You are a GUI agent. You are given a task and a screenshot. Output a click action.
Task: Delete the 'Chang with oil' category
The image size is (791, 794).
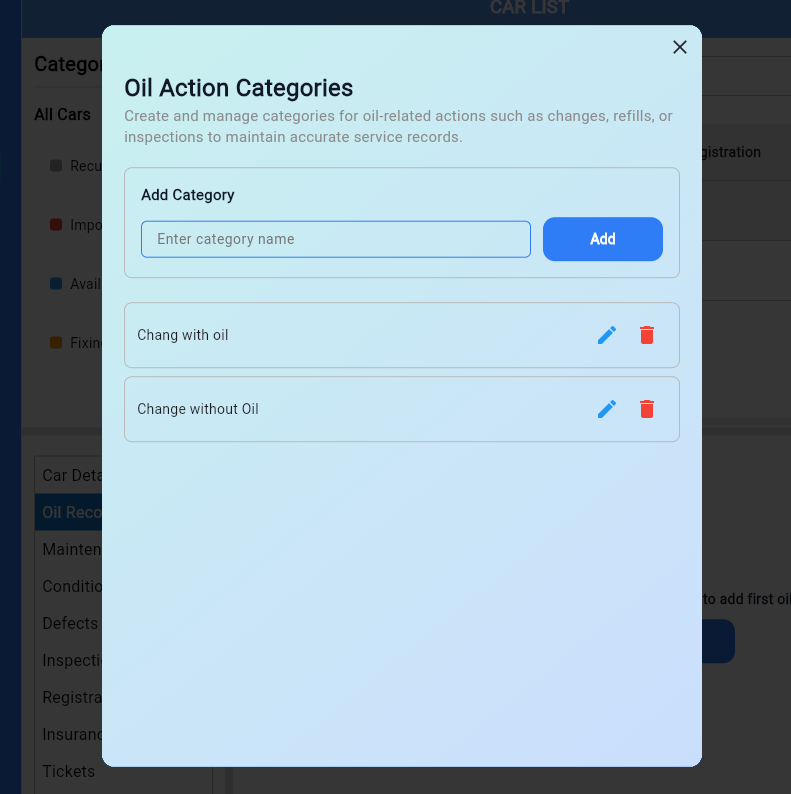point(647,335)
